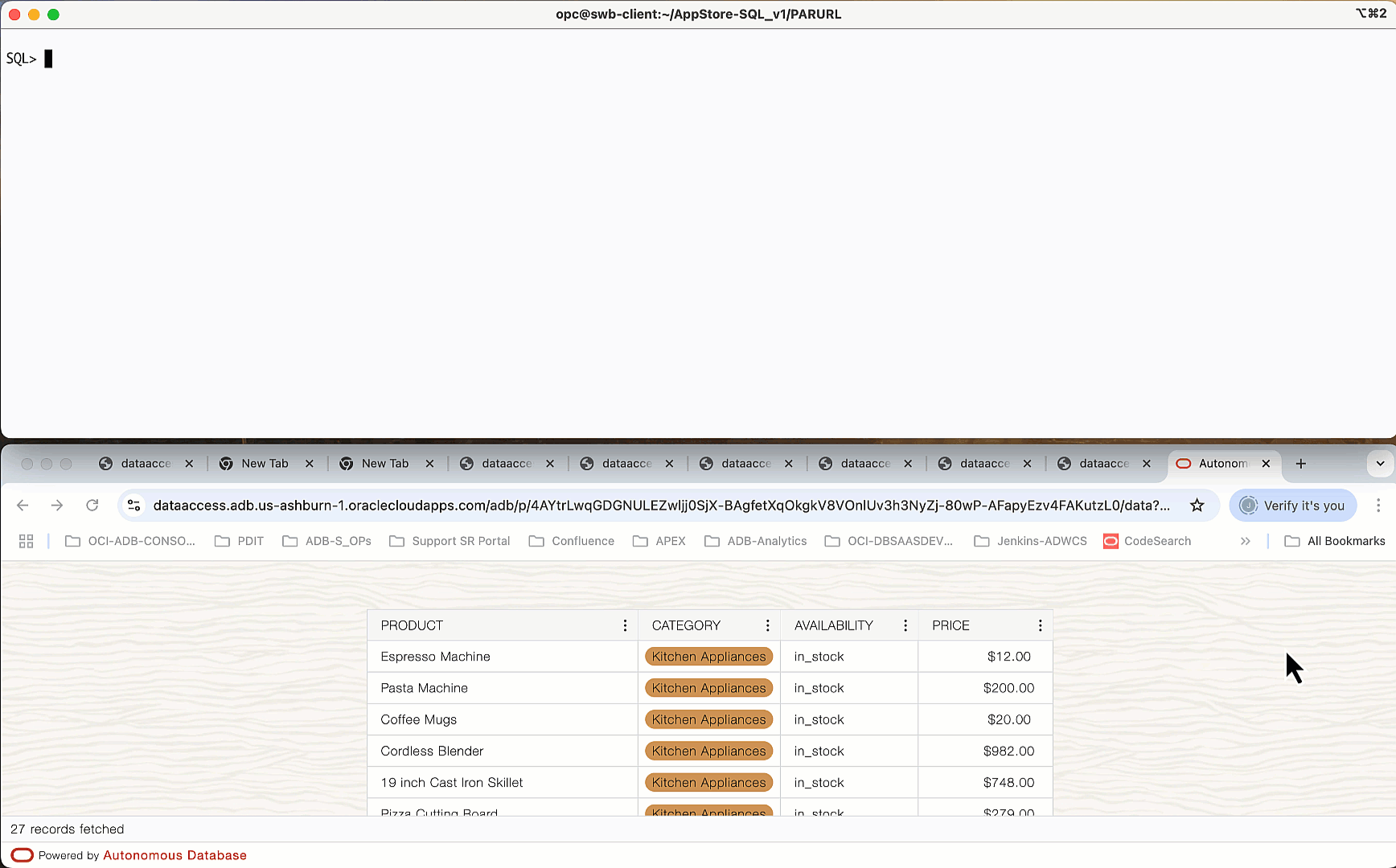Open the tab list chevron at top right
Screen dimensions: 1396x868
tap(1380, 464)
